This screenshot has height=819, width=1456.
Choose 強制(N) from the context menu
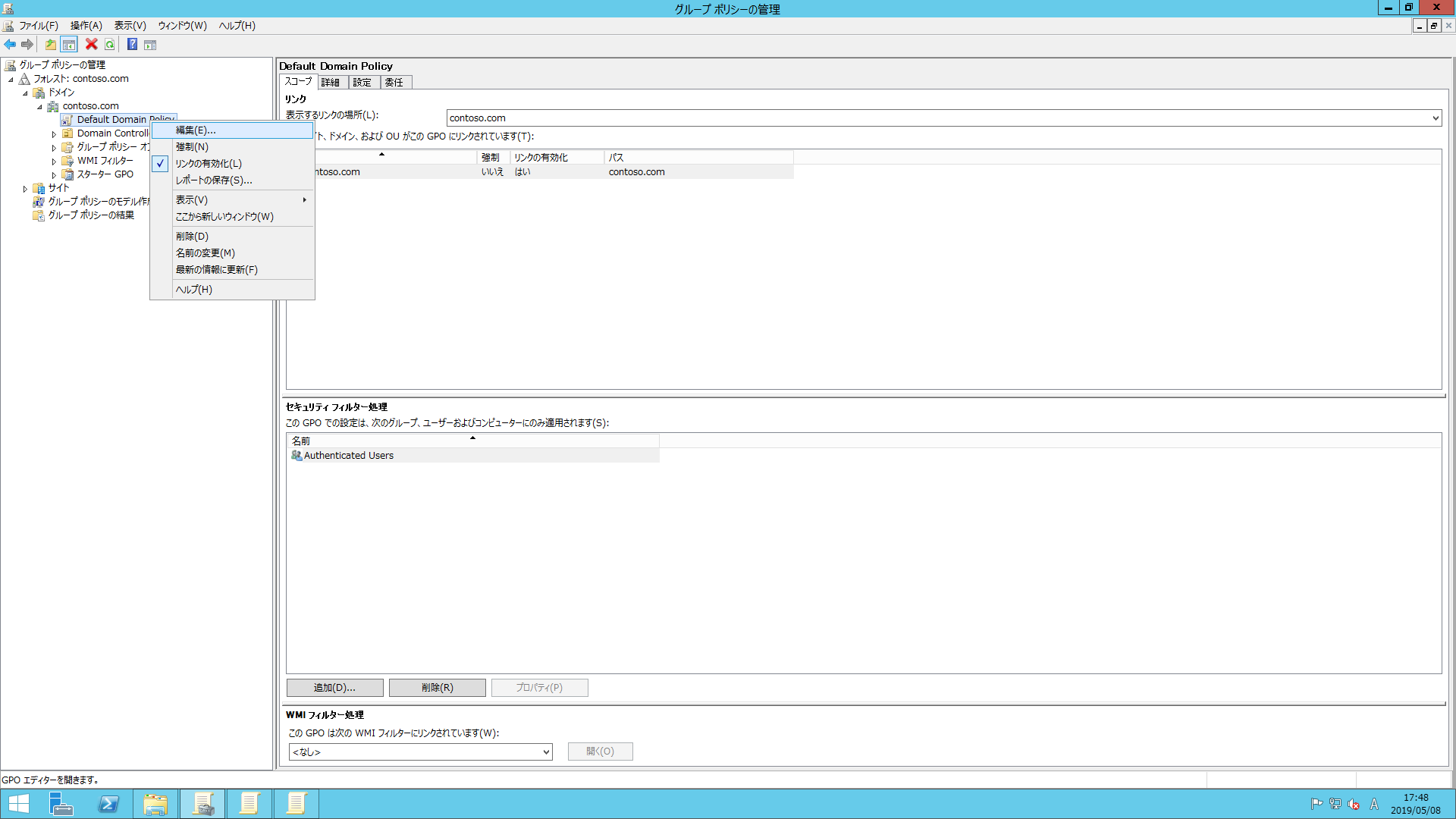click(232, 147)
